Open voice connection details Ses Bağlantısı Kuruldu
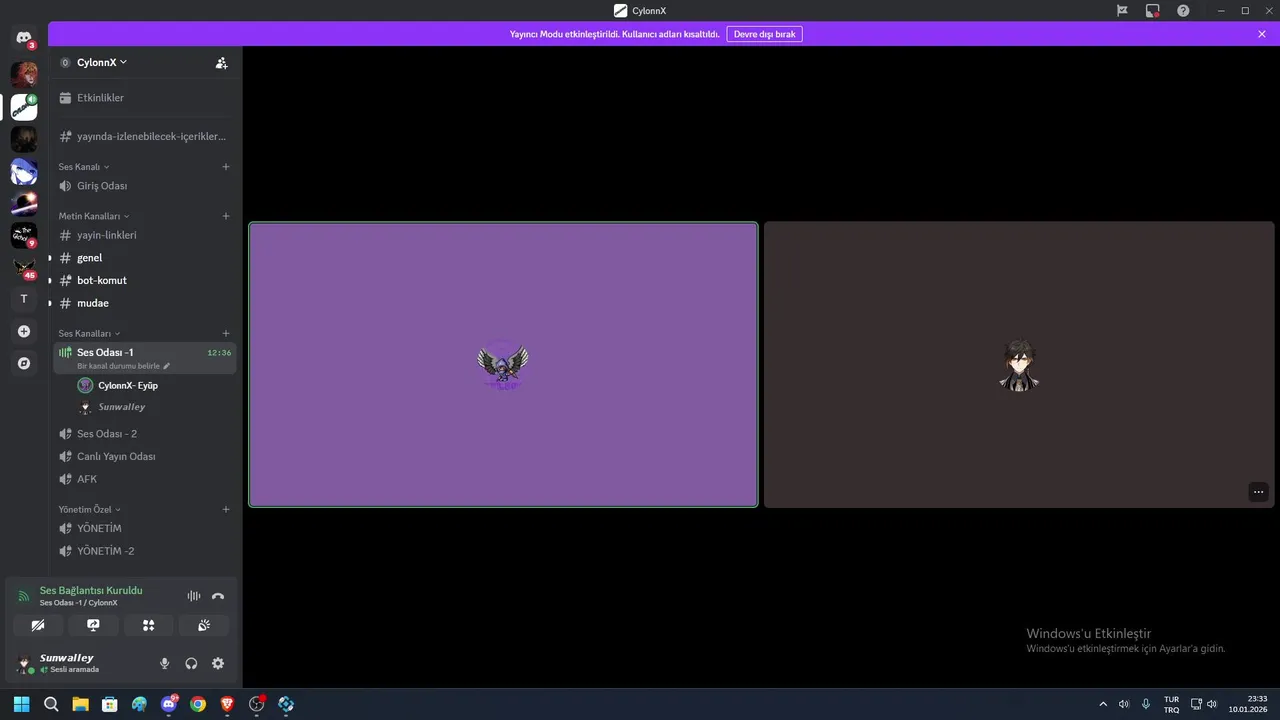The image size is (1280, 720). [x=90, y=590]
